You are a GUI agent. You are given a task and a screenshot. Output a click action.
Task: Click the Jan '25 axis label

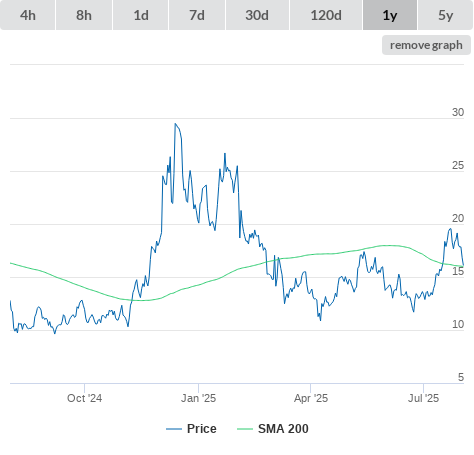click(198, 398)
